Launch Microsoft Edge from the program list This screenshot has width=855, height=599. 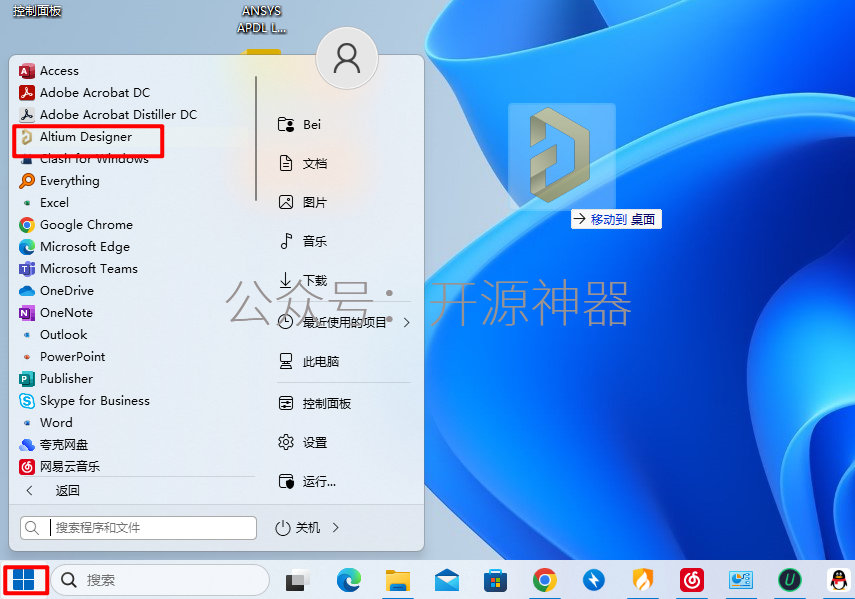coord(75,247)
